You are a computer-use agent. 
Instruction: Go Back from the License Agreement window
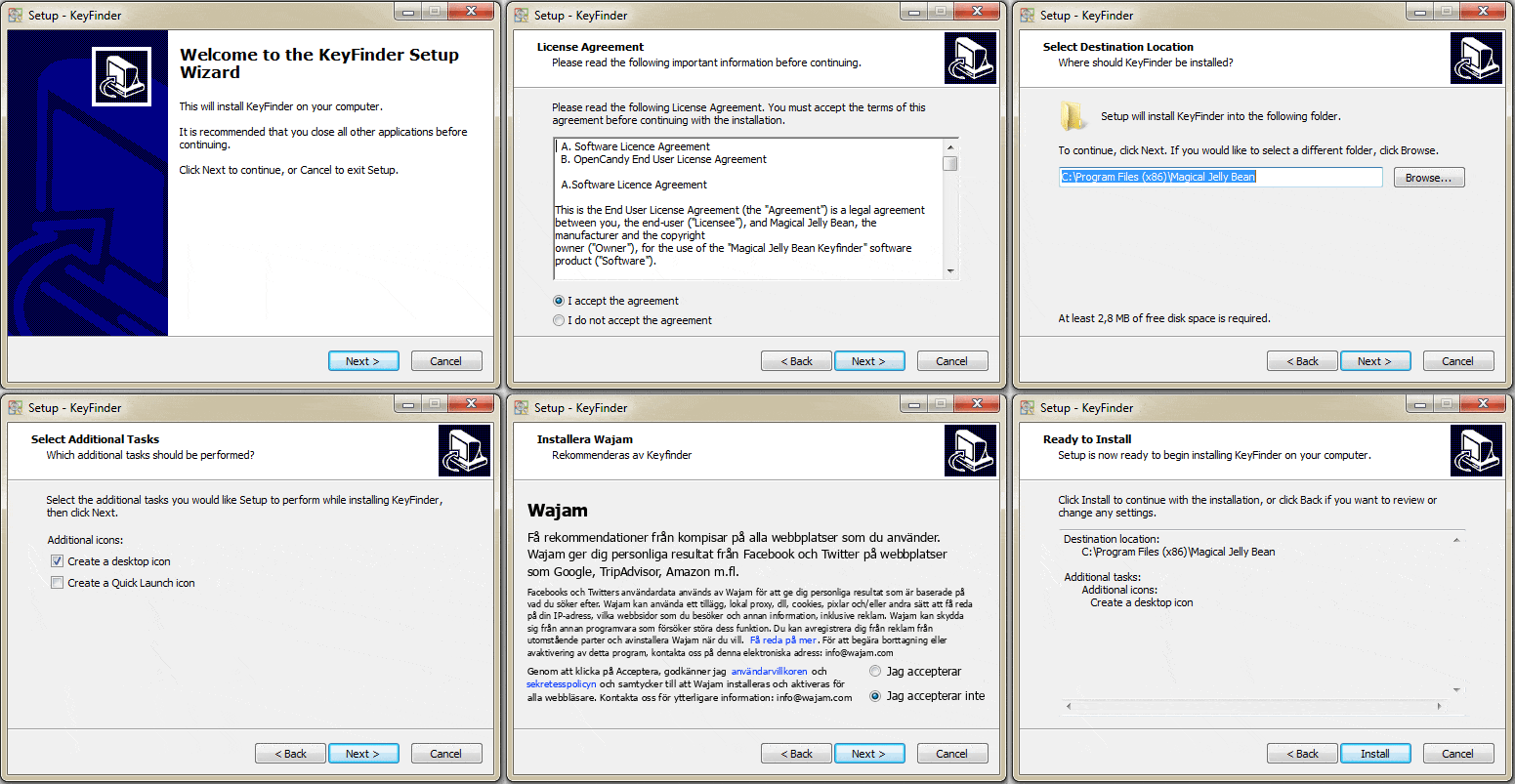pyautogui.click(x=796, y=360)
